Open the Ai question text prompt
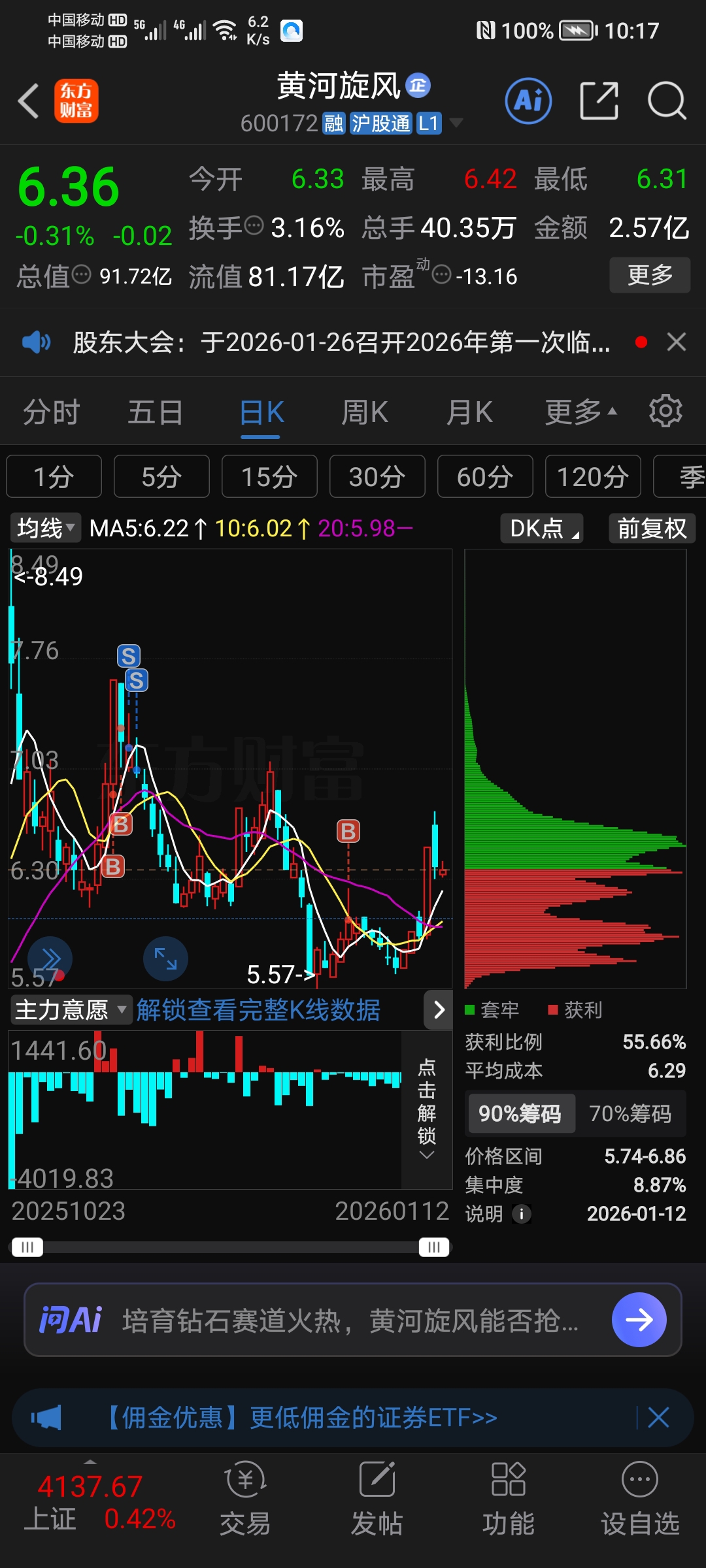 (350, 1320)
